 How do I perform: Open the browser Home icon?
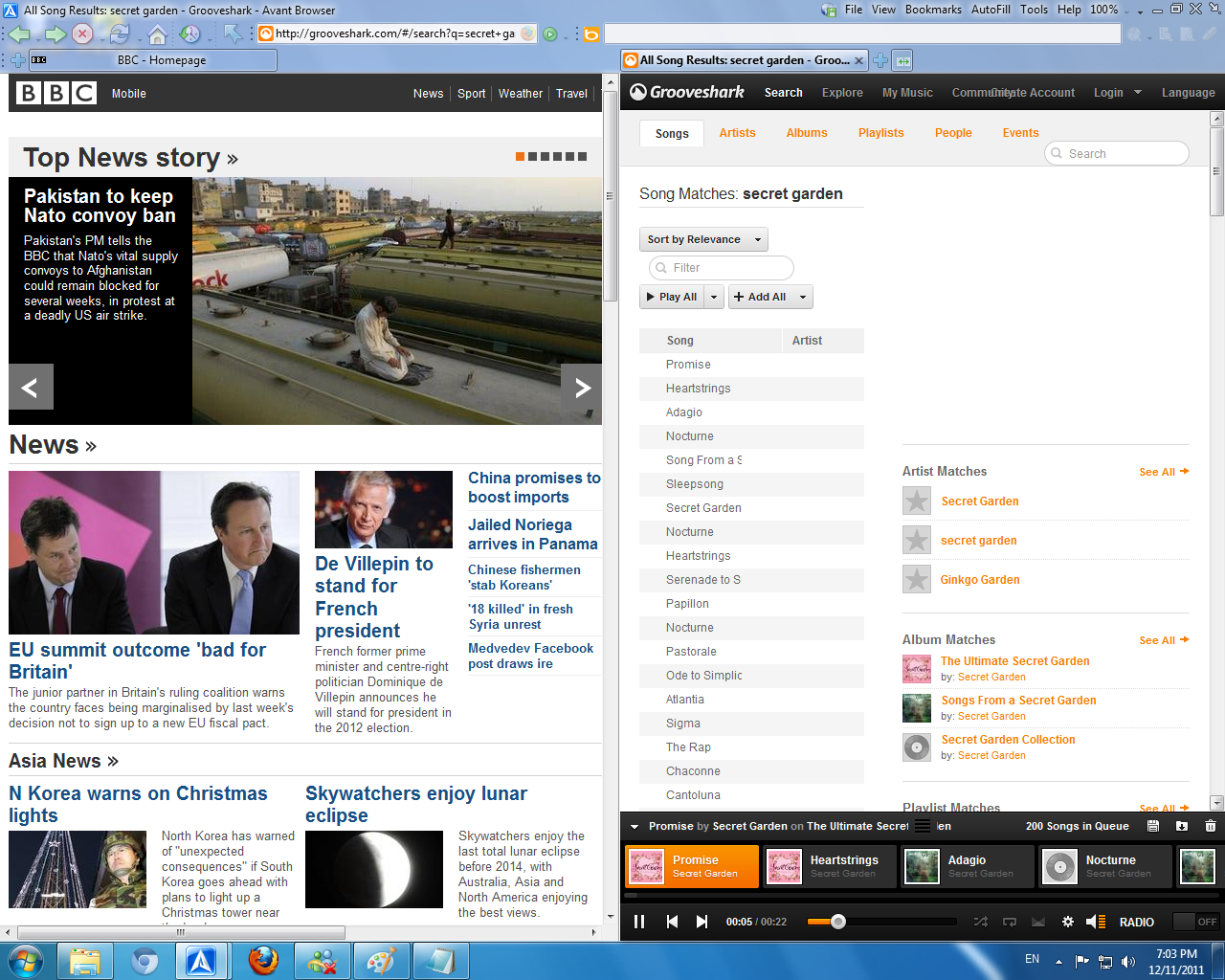(158, 34)
